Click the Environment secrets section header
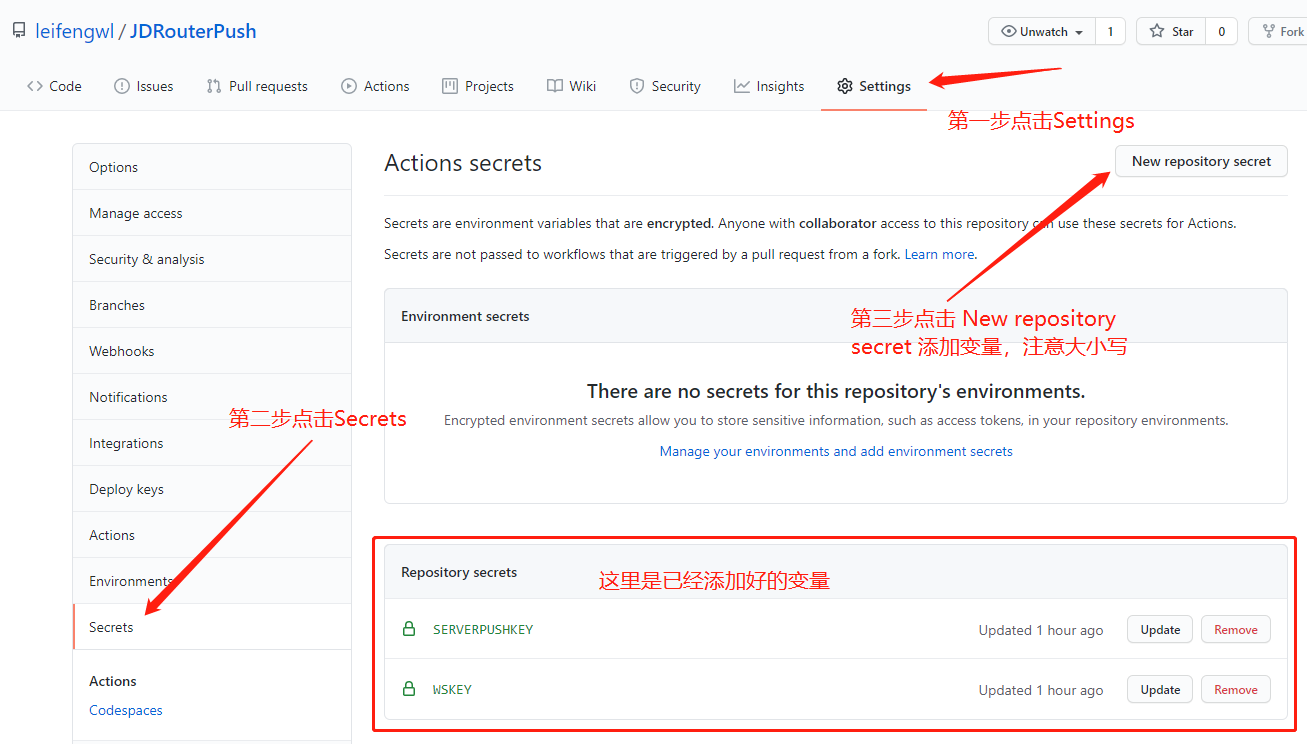Image resolution: width=1307 pixels, height=744 pixels. (465, 316)
